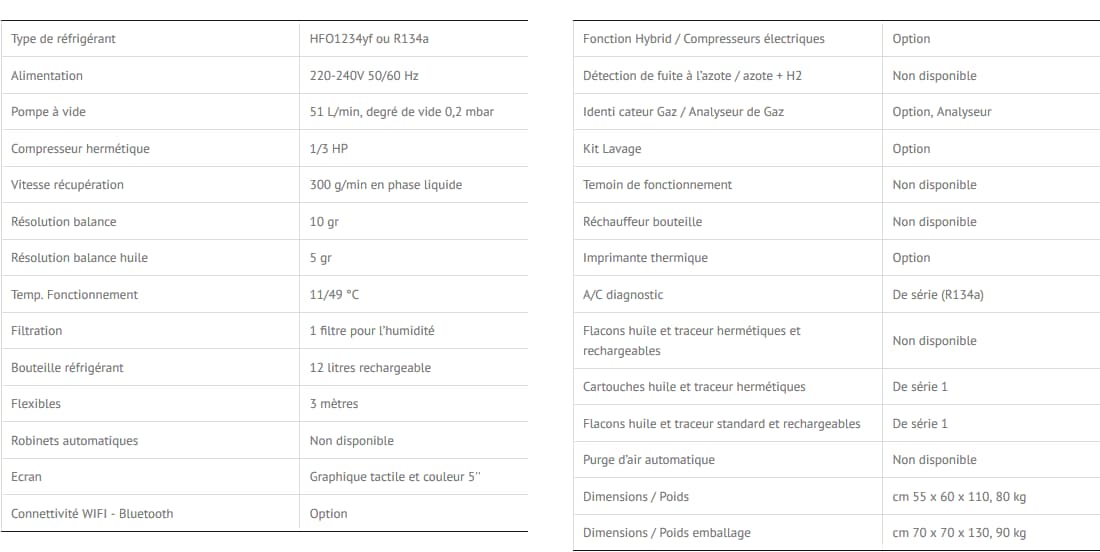Click the "Kit Lavage" label

pyautogui.click(x=612, y=149)
